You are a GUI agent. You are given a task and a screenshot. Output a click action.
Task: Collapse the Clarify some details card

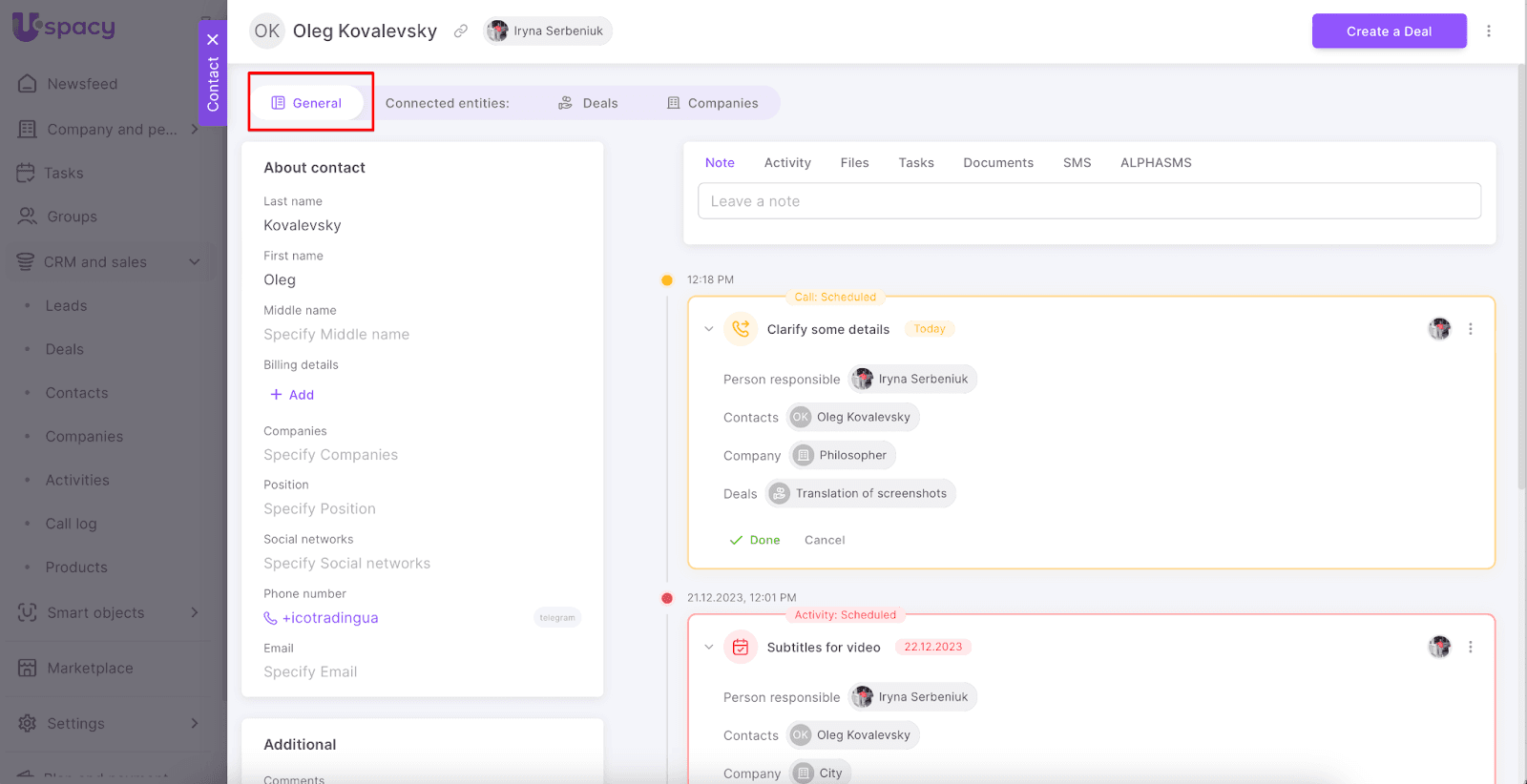click(708, 329)
